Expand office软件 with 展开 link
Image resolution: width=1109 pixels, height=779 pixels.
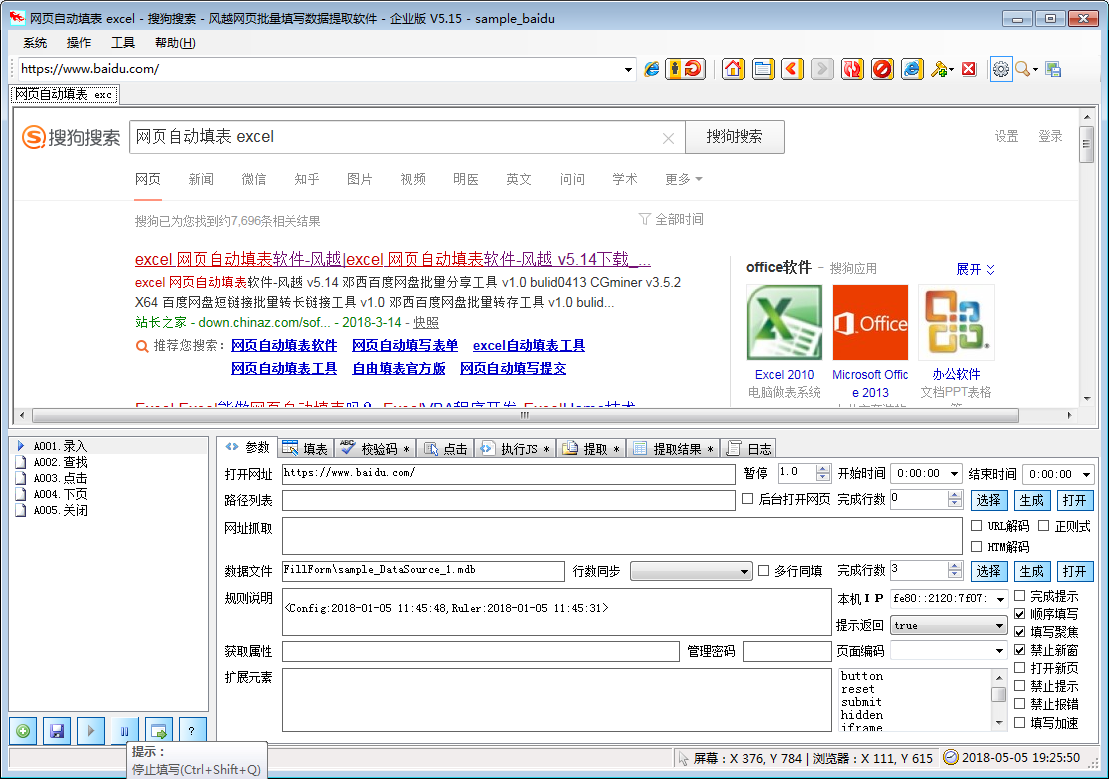(x=975, y=270)
